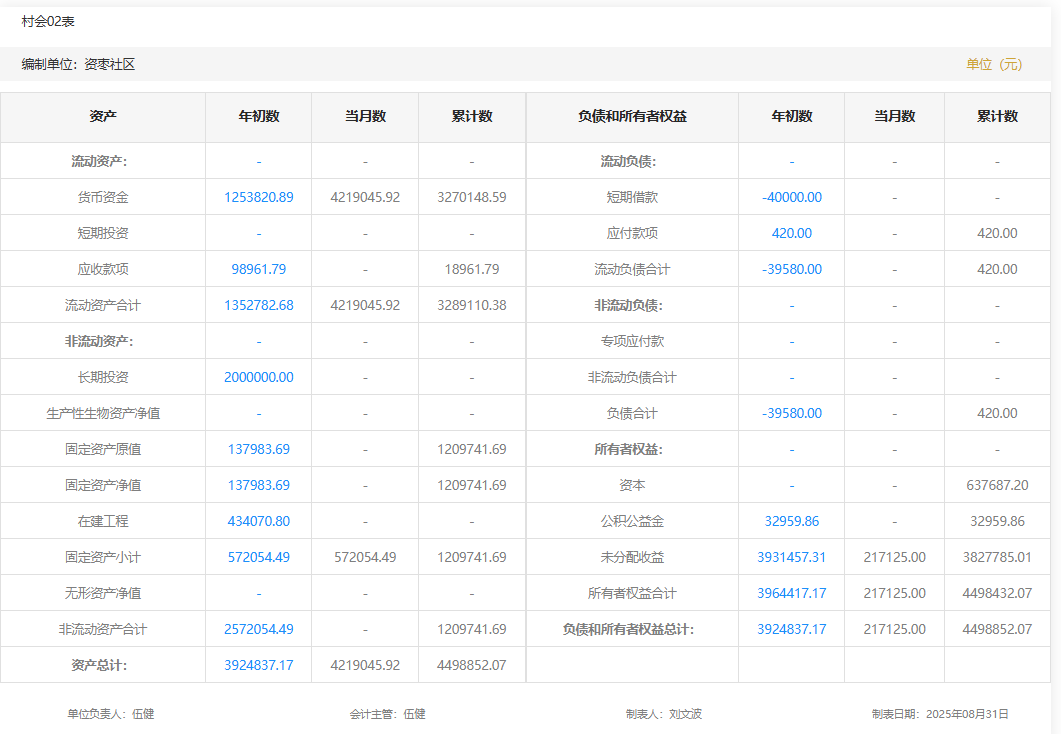This screenshot has width=1061, height=734.
Task: Click the 负债和所有者权益总计 年初数 link
Action: tap(791, 629)
